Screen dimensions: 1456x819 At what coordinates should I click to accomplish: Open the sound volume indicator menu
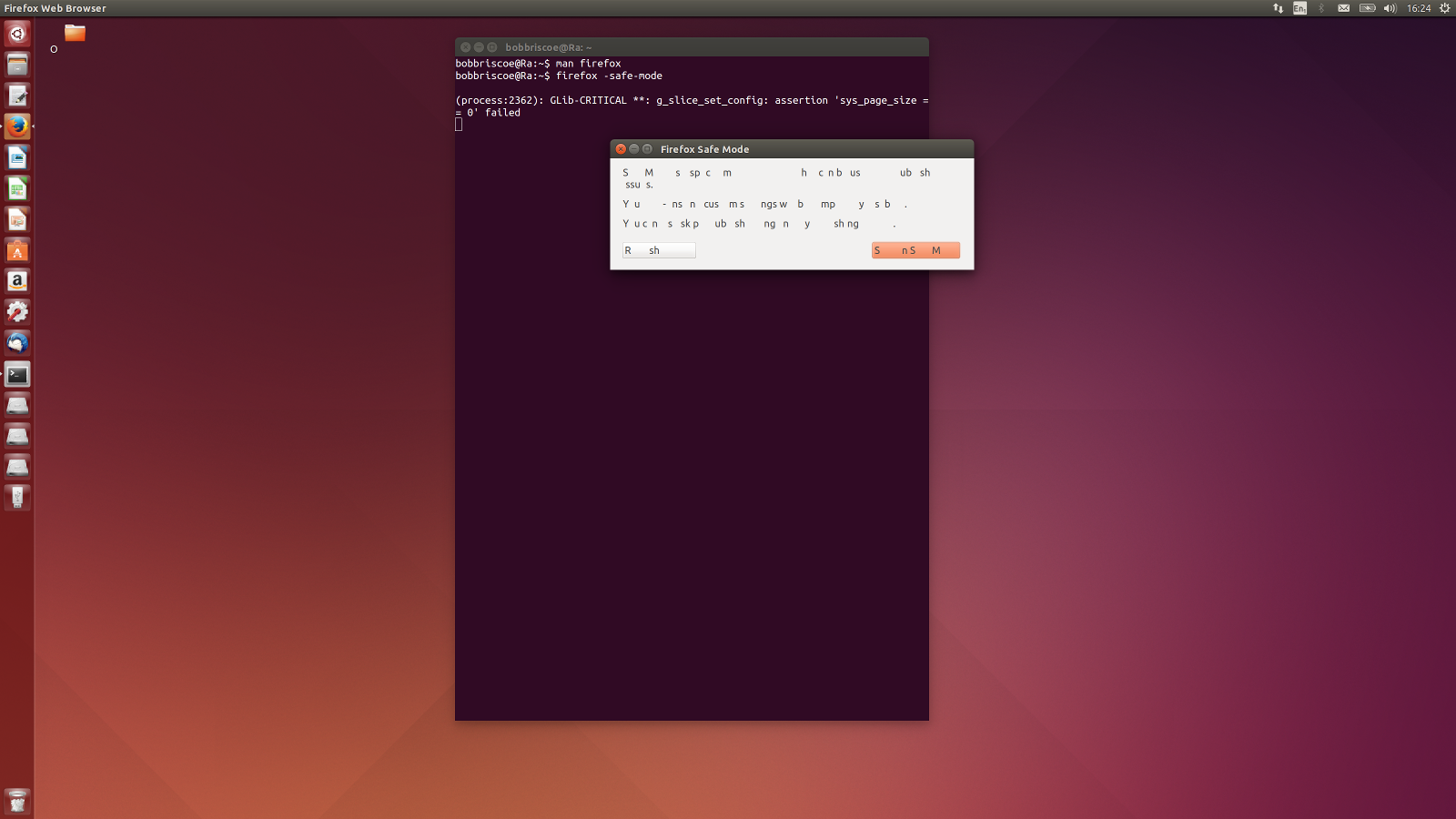pos(1390,8)
